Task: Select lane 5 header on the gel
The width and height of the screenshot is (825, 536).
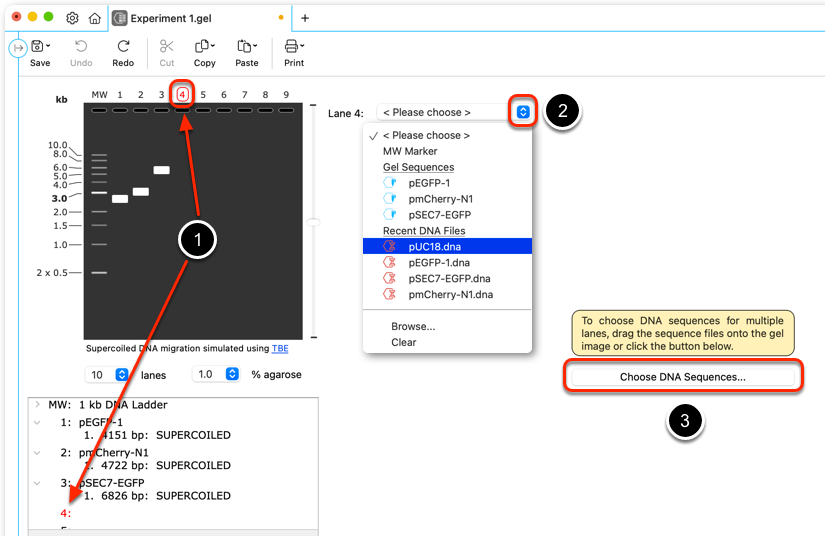Action: point(203,95)
